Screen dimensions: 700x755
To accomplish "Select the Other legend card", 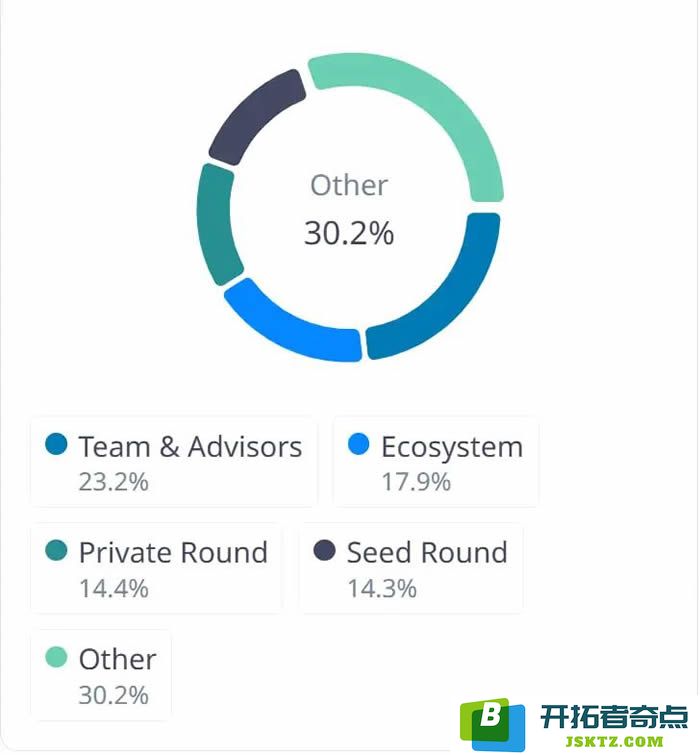I will point(101,676).
